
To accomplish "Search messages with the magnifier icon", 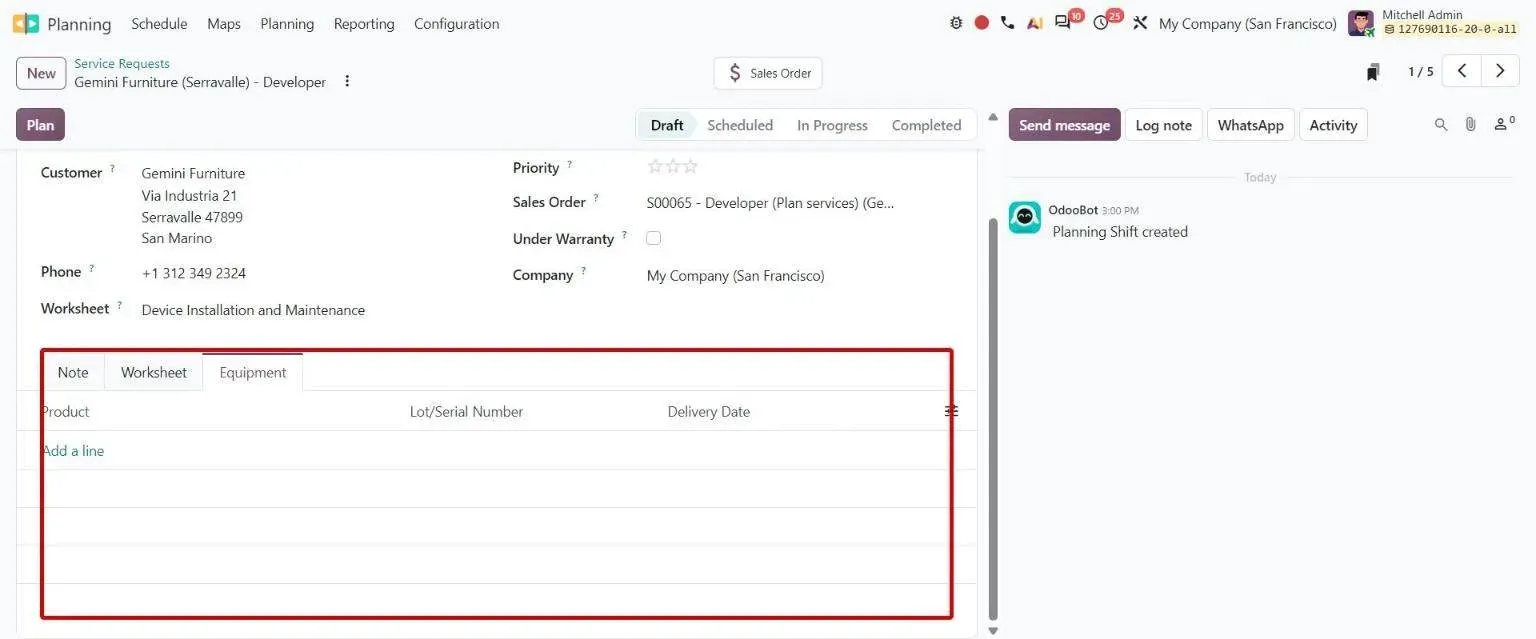I will (1441, 125).
